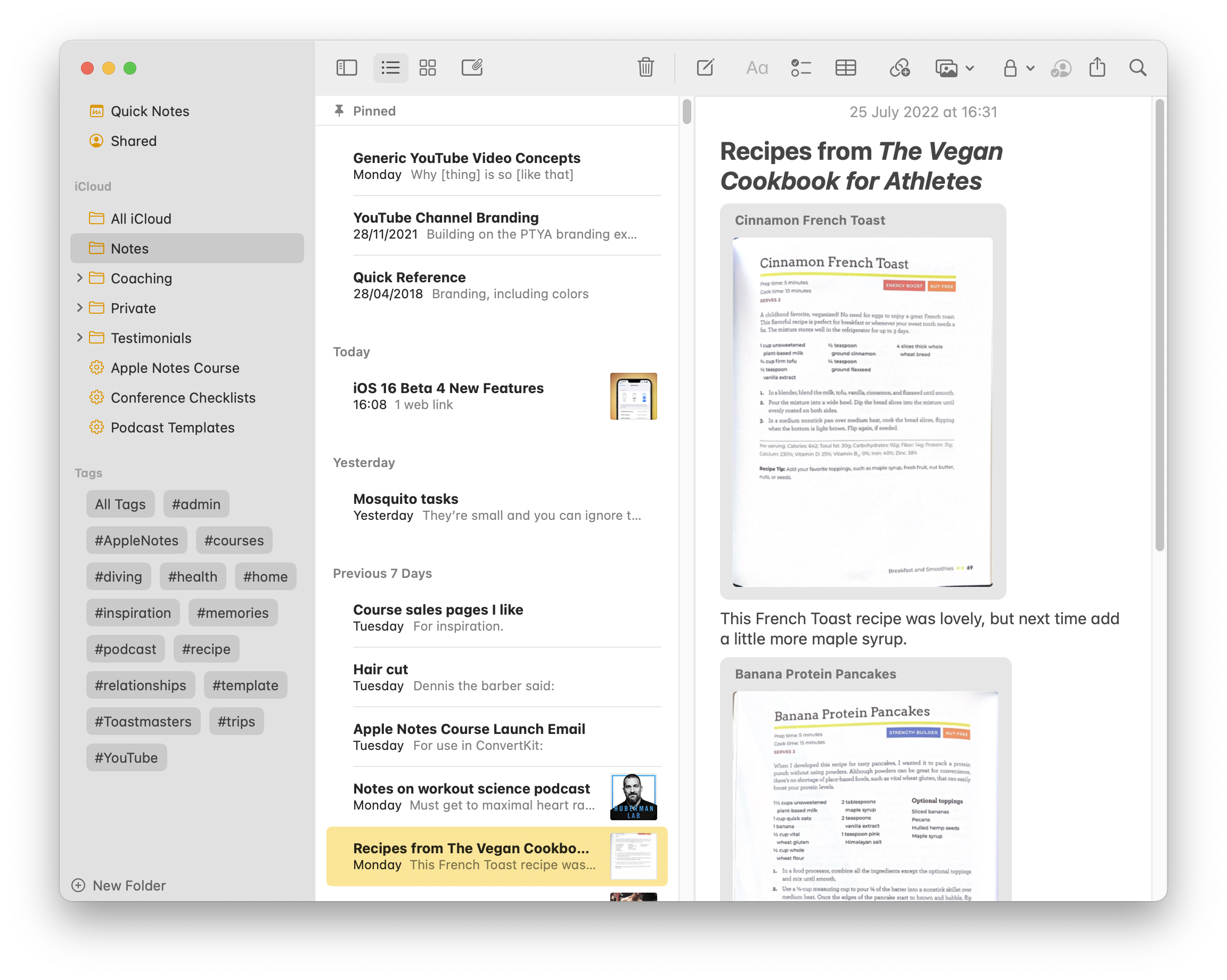Expand the Coaching folder
Image resolution: width=1227 pixels, height=980 pixels.
[80, 279]
